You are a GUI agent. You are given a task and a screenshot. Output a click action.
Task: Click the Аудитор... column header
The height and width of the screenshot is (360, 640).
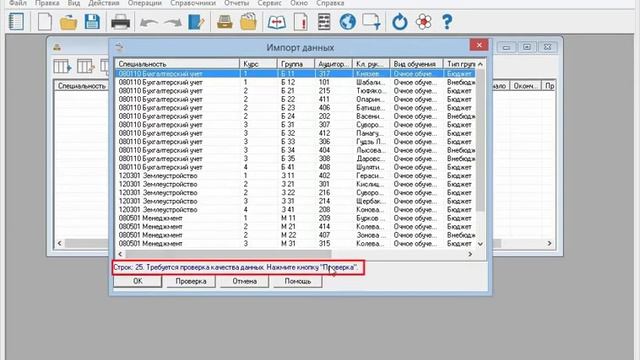tap(333, 64)
